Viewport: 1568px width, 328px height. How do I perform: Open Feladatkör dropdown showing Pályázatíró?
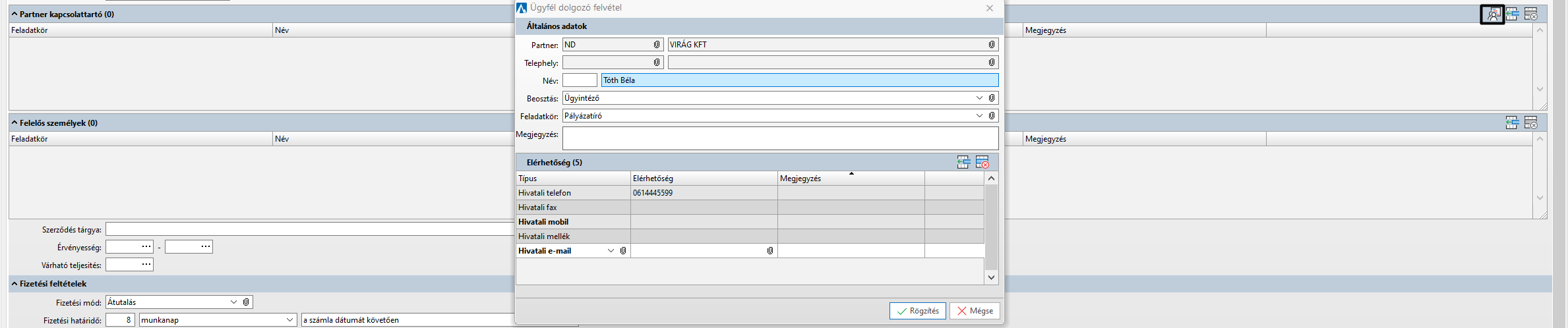click(979, 115)
